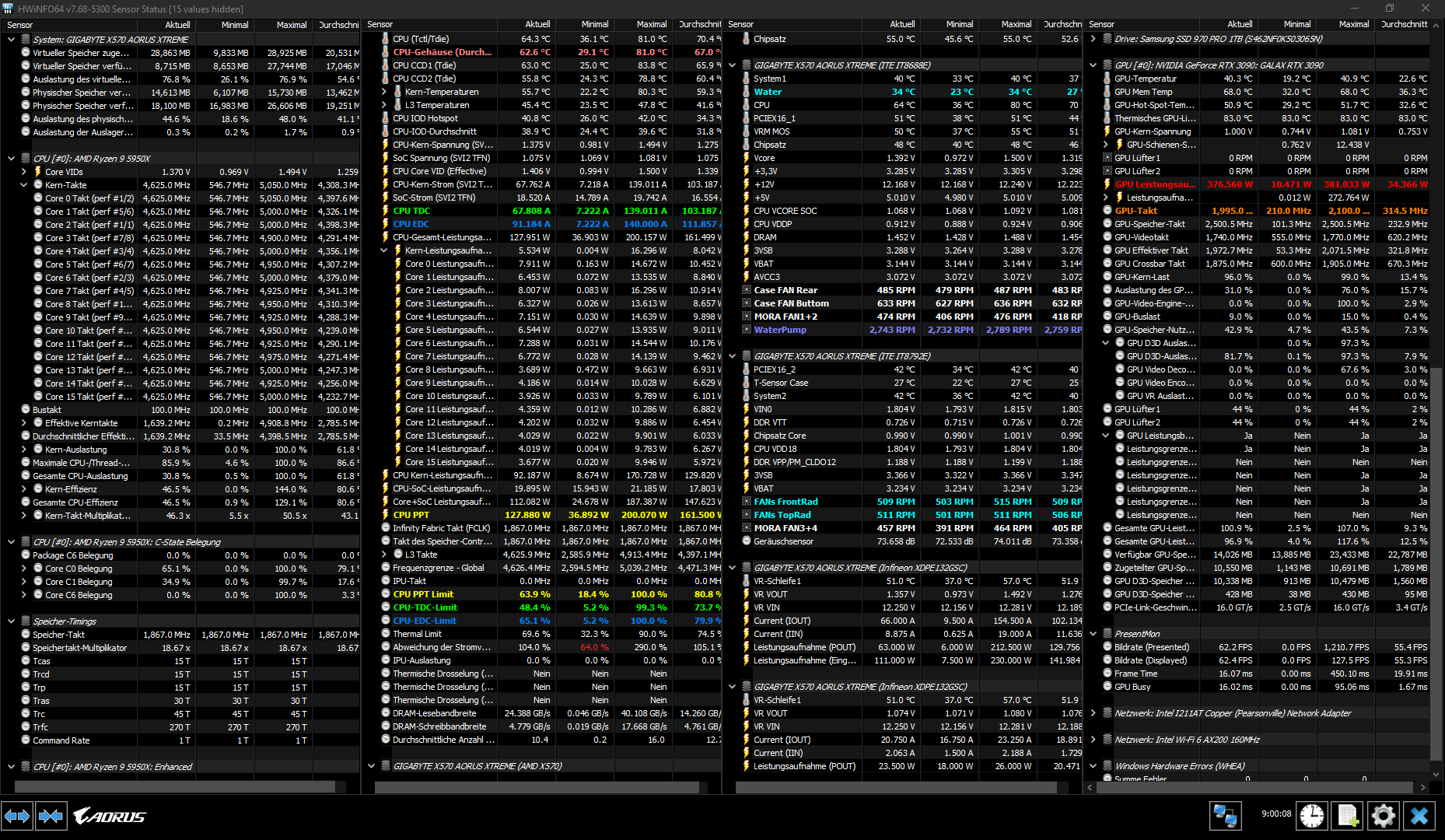Click the Maximal column header in the third panel

pos(1006,25)
